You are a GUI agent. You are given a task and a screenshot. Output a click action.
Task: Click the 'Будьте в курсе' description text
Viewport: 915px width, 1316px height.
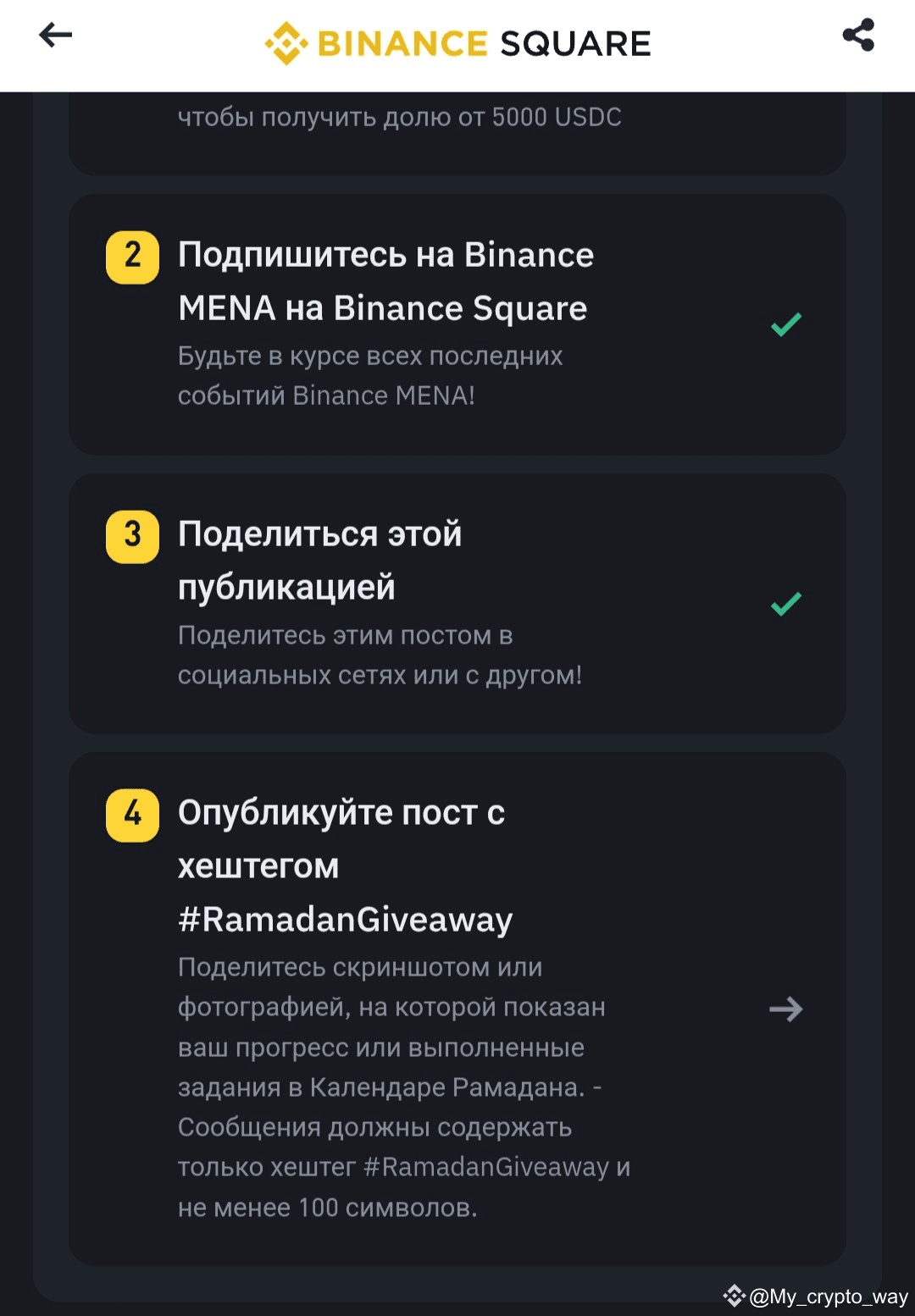coord(370,375)
